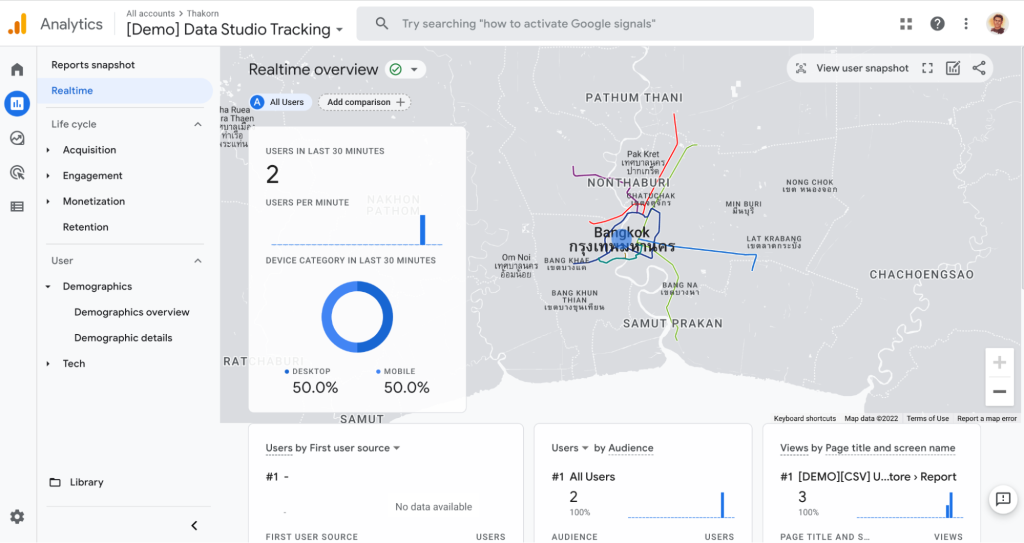Open Reports snapshot
Image resolution: width=1024 pixels, height=543 pixels.
pyautogui.click(x=93, y=65)
